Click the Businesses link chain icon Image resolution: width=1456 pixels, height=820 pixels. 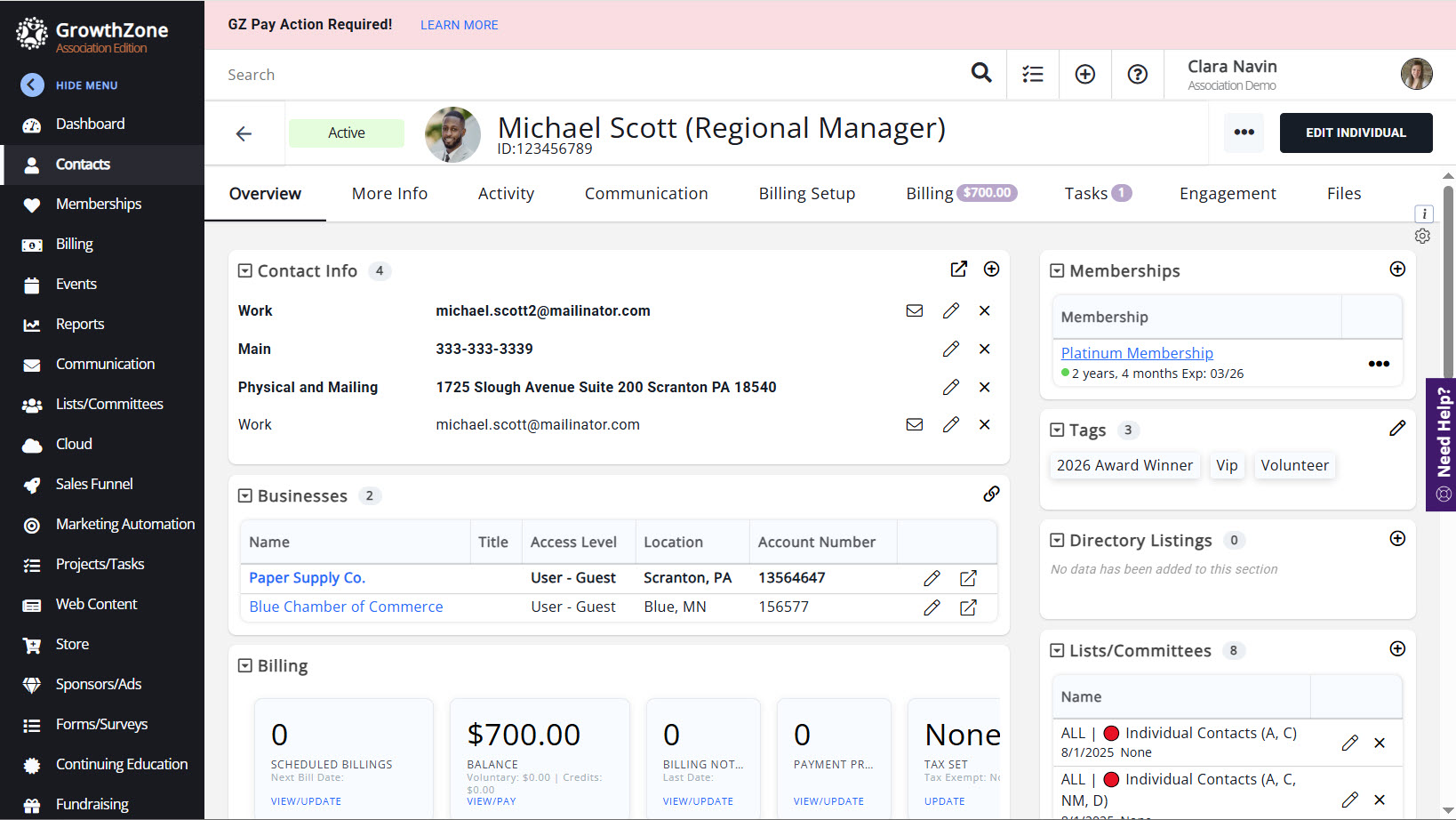pos(991,494)
